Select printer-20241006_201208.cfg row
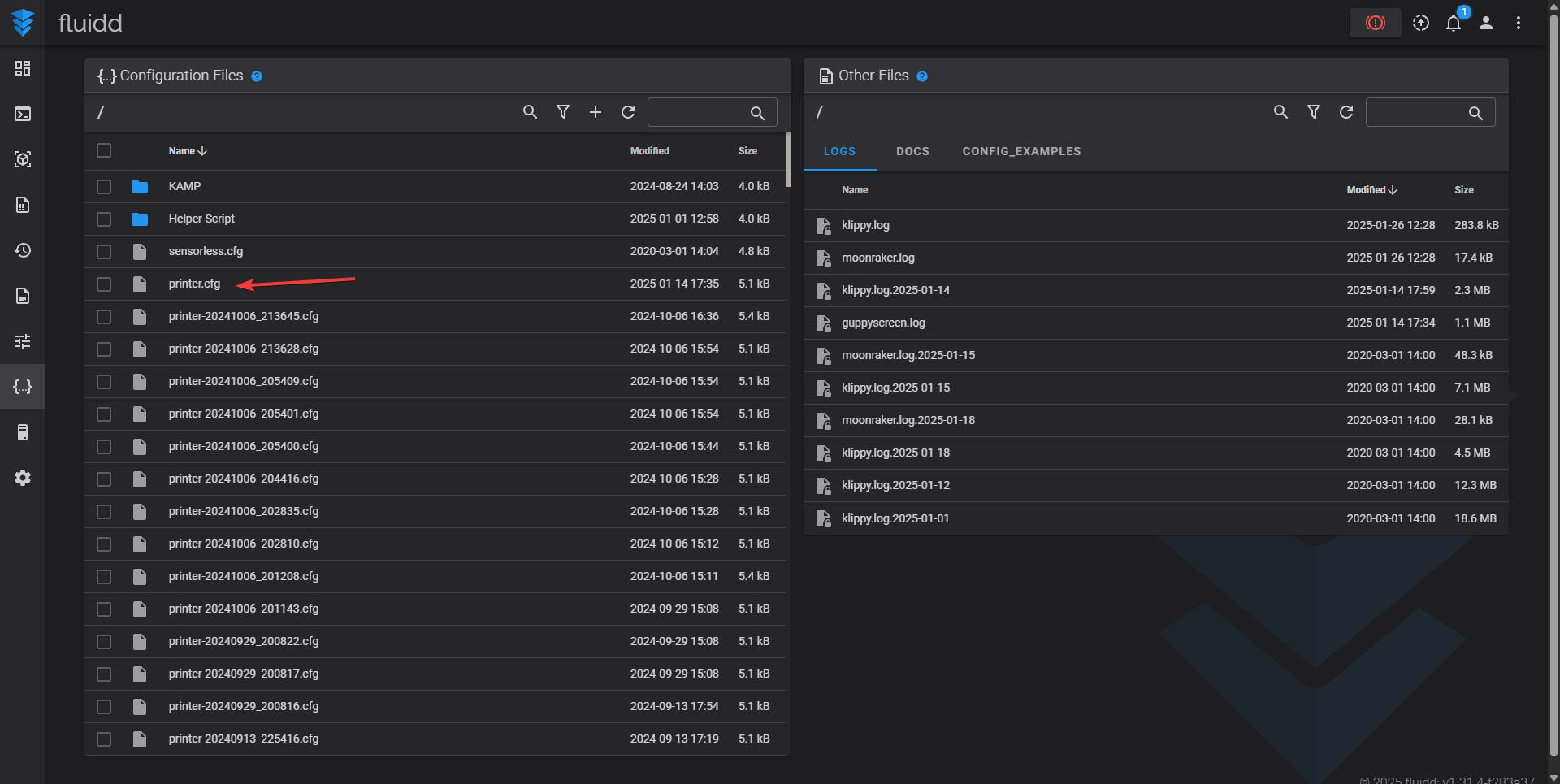Screen dimensions: 1560x784 [435, 576]
